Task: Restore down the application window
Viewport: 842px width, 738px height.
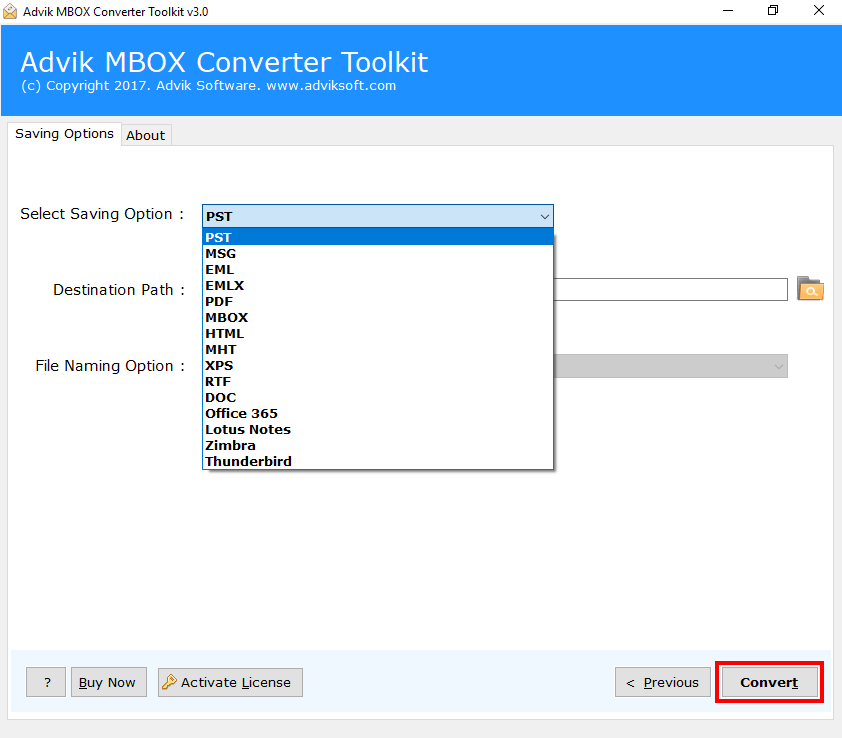Action: click(773, 11)
